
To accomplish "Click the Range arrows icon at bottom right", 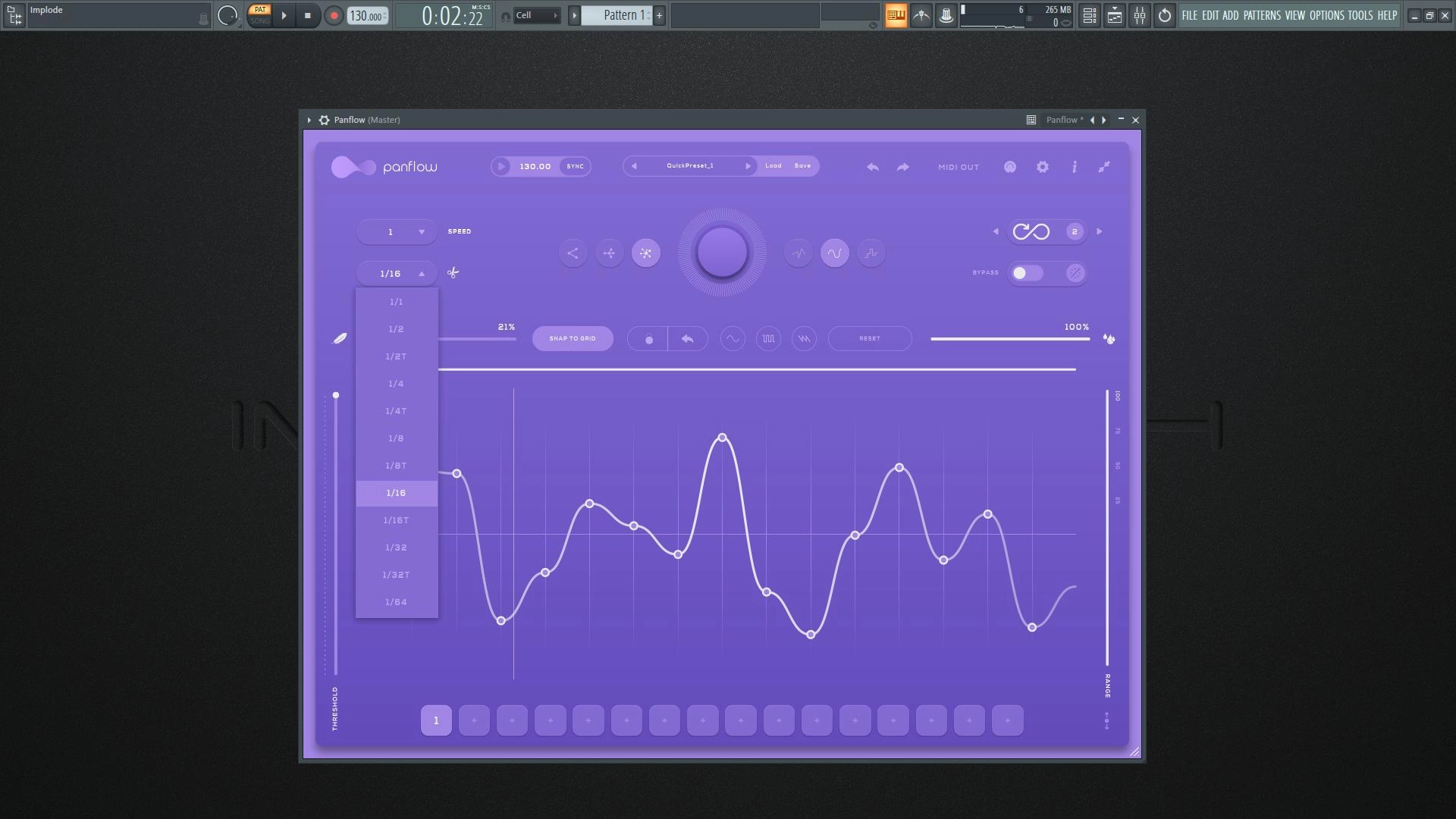I will click(x=1107, y=721).
